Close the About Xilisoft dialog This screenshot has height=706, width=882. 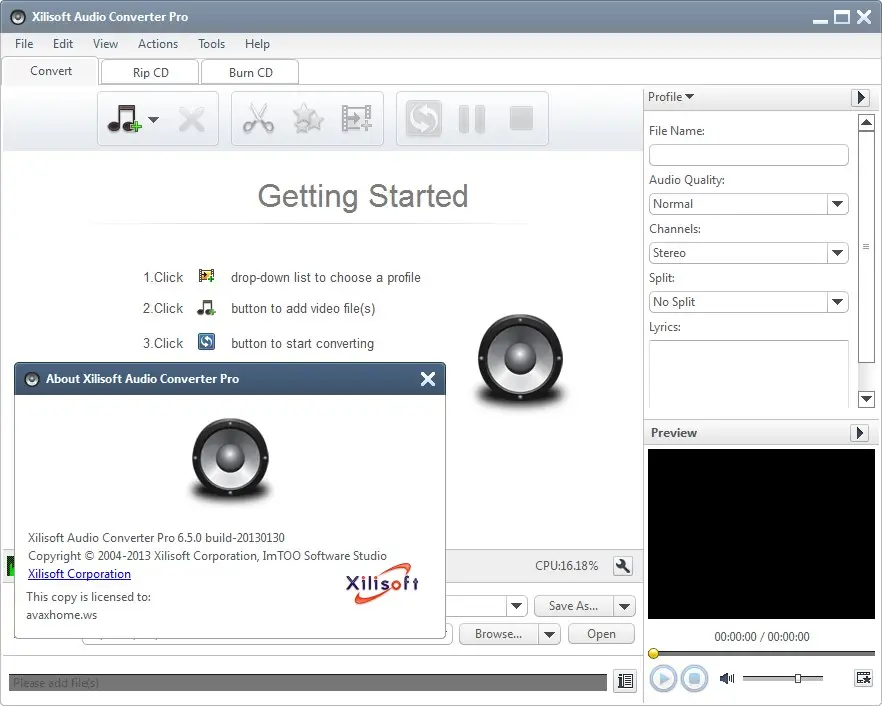428,379
